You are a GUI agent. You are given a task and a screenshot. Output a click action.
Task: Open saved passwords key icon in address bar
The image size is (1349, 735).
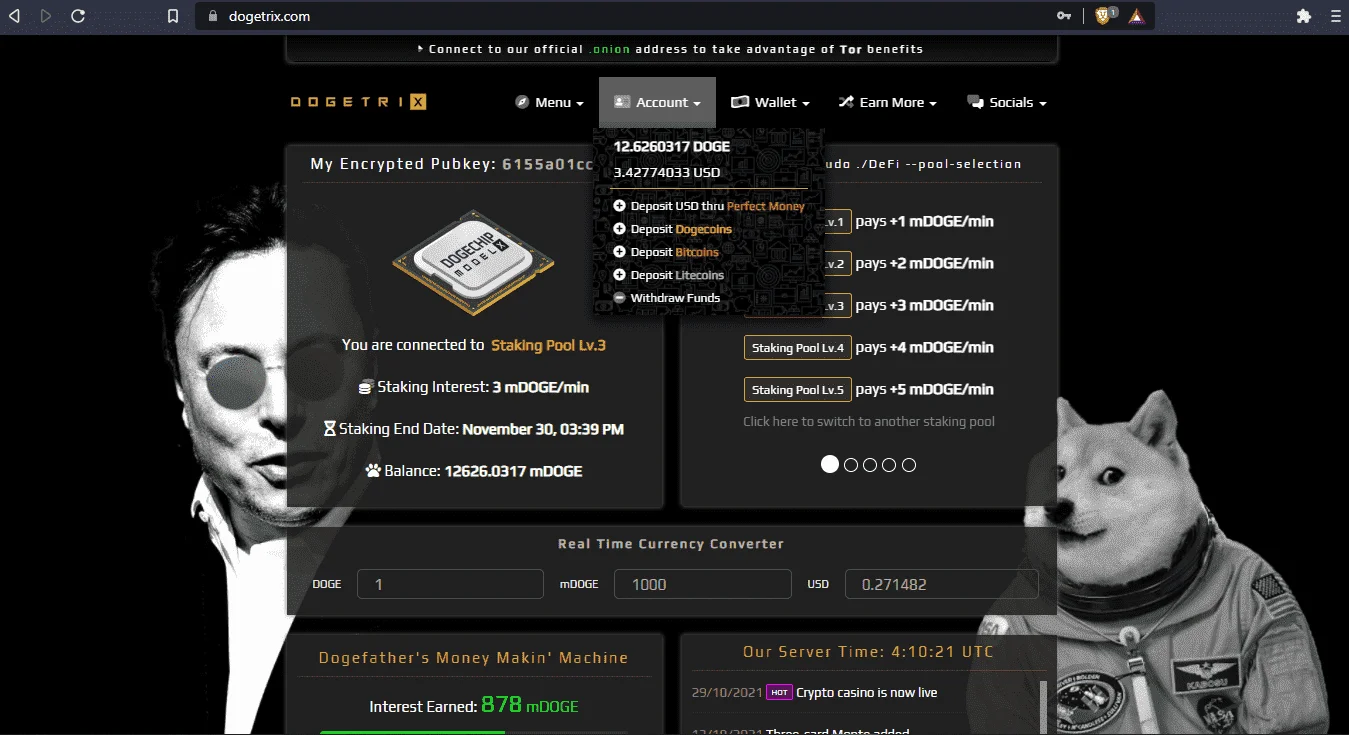(x=1064, y=16)
